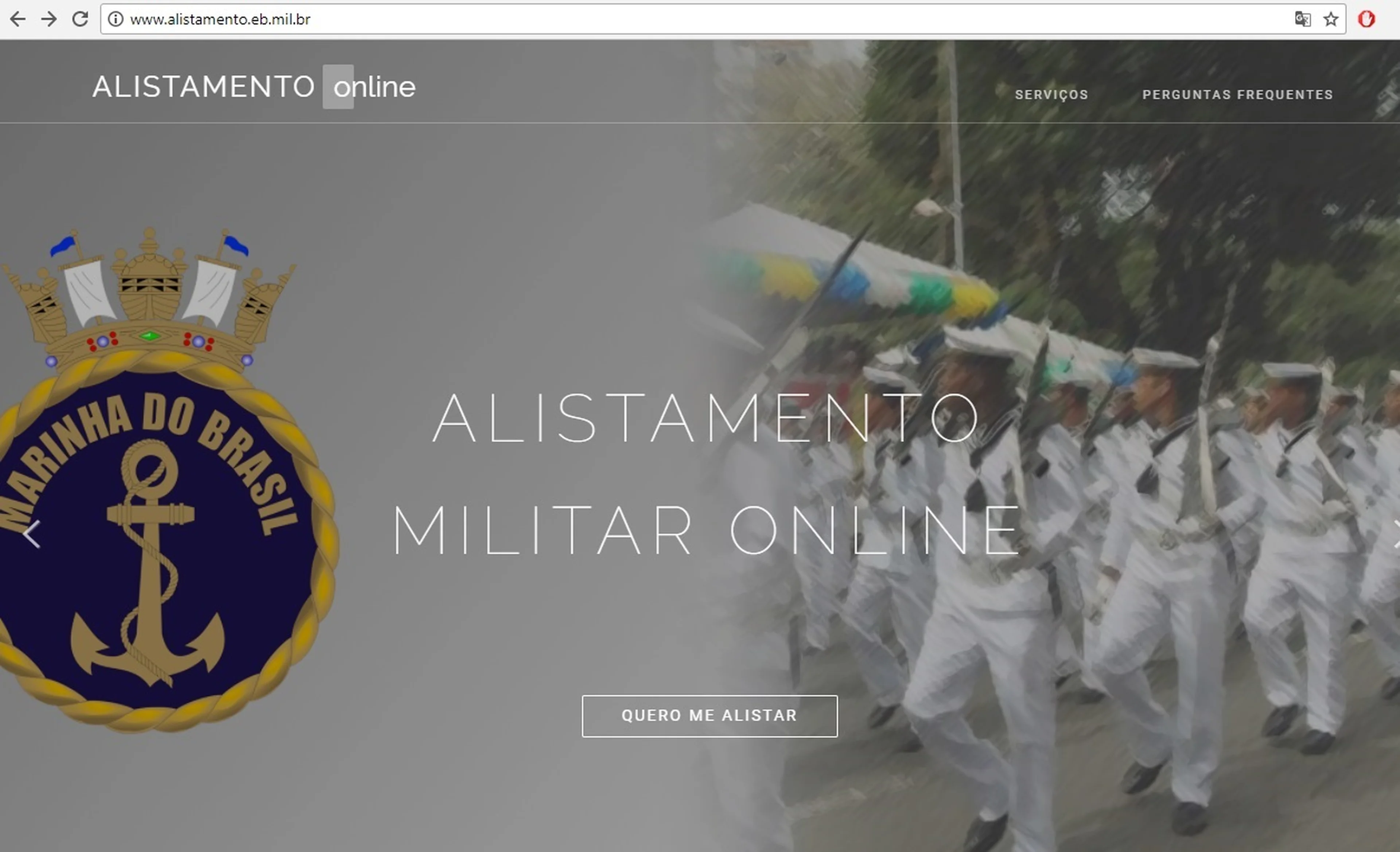Go back with the browser back arrow
1400x852 pixels.
(17, 19)
